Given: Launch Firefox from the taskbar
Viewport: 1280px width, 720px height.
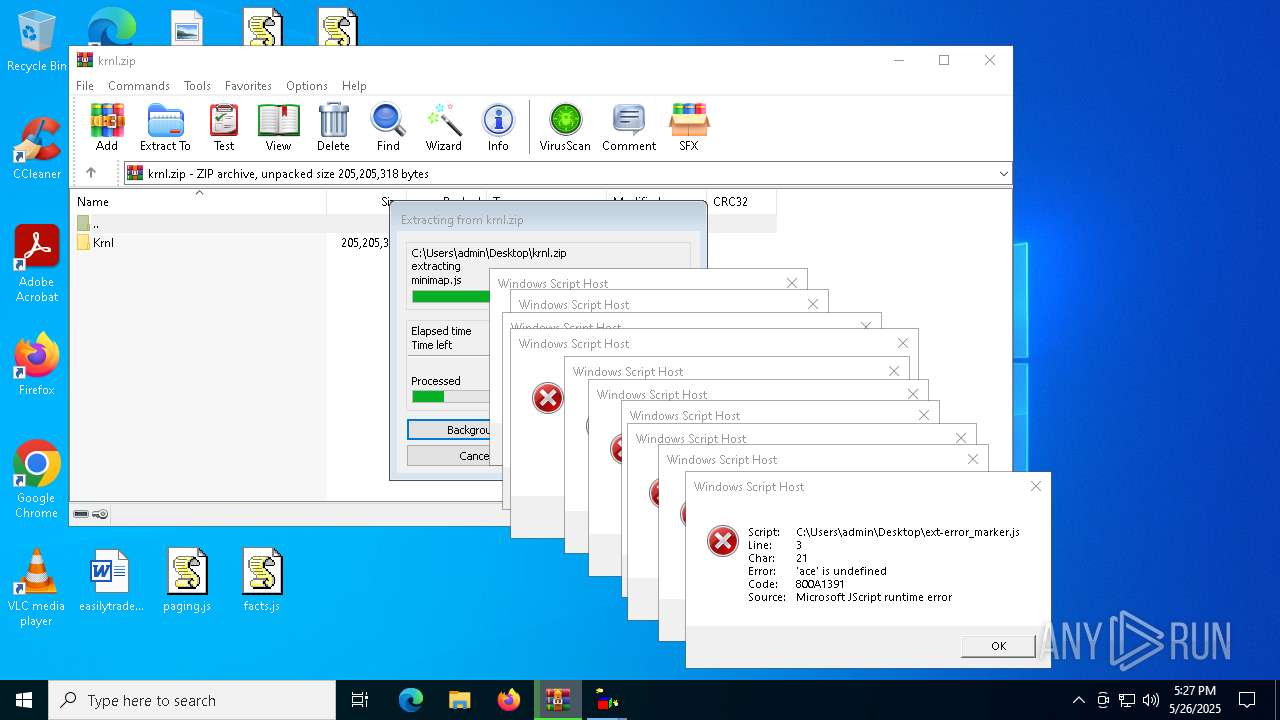Looking at the screenshot, I should pos(508,700).
